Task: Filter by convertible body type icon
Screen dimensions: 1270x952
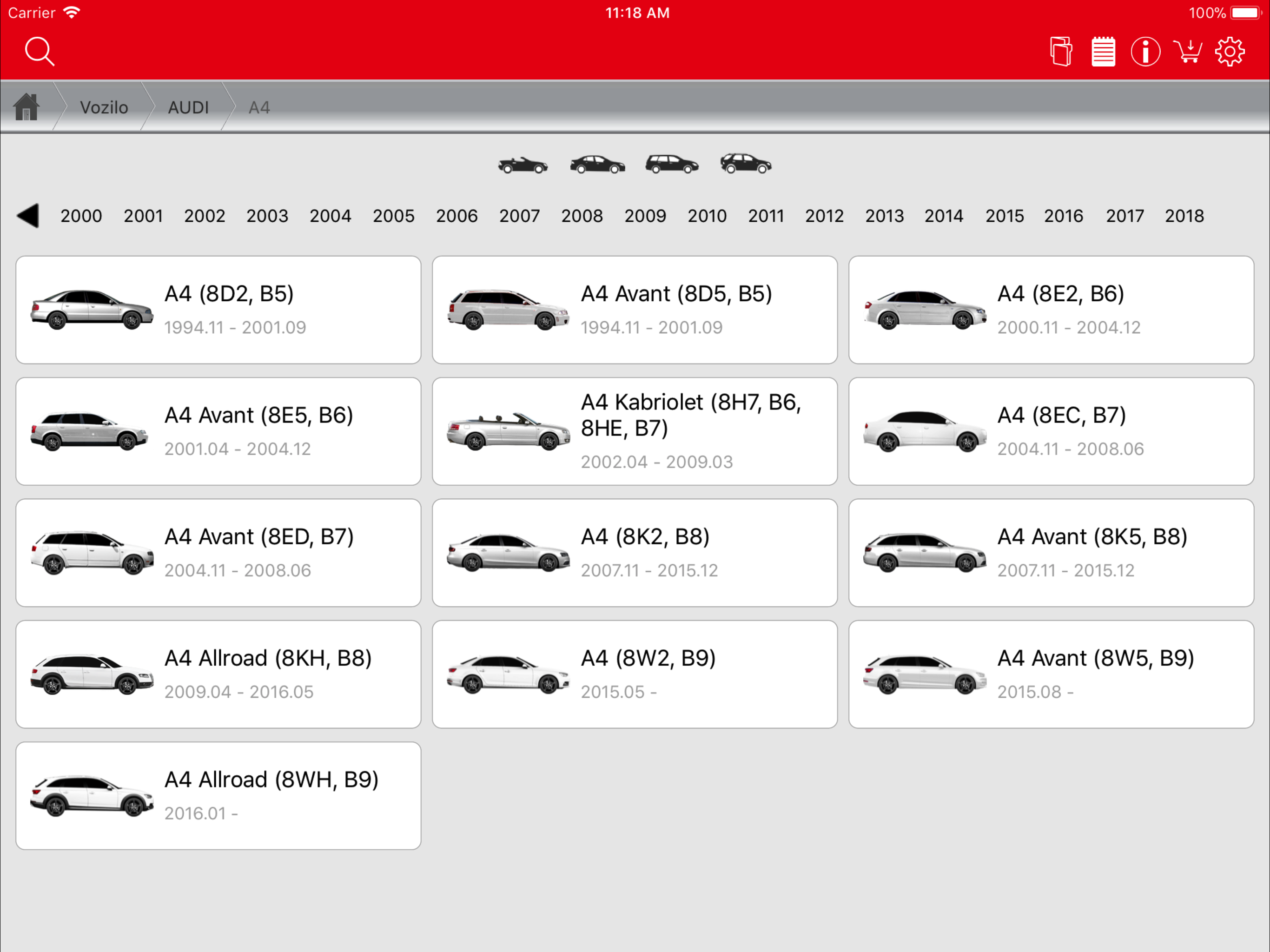Action: [523, 165]
